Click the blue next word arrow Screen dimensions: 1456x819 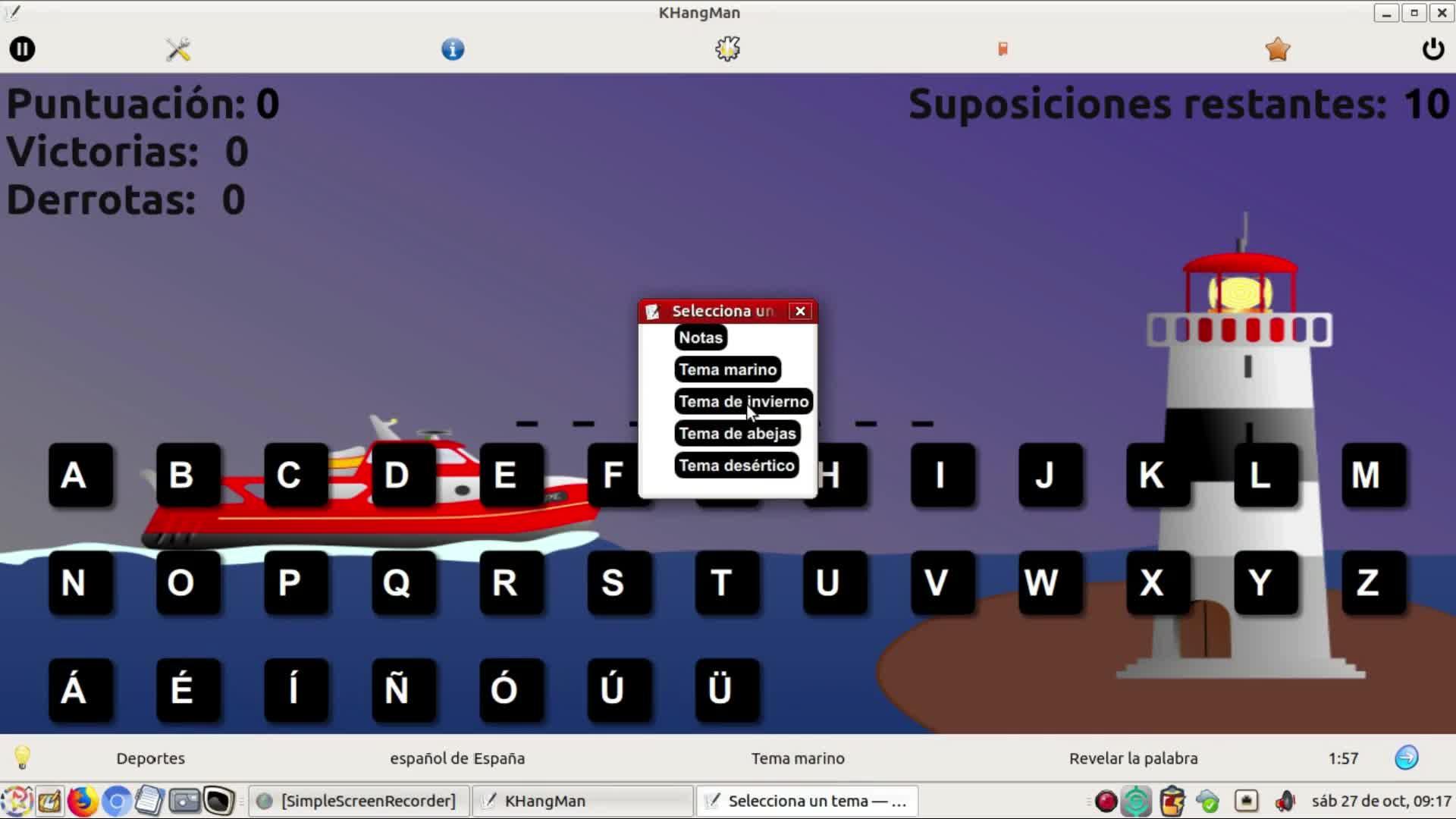(x=1406, y=757)
